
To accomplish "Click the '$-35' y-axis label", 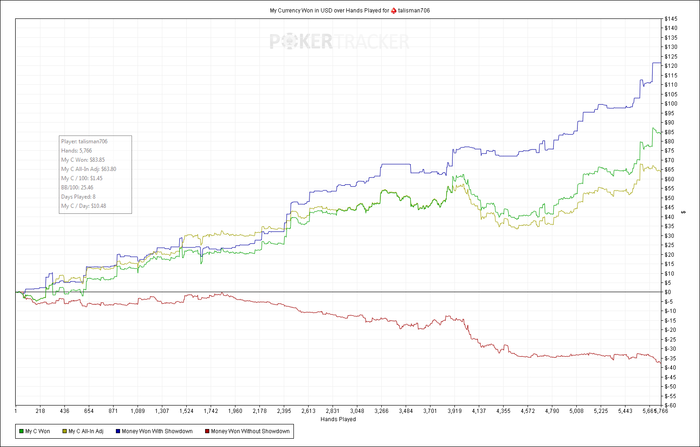I will coord(671,359).
